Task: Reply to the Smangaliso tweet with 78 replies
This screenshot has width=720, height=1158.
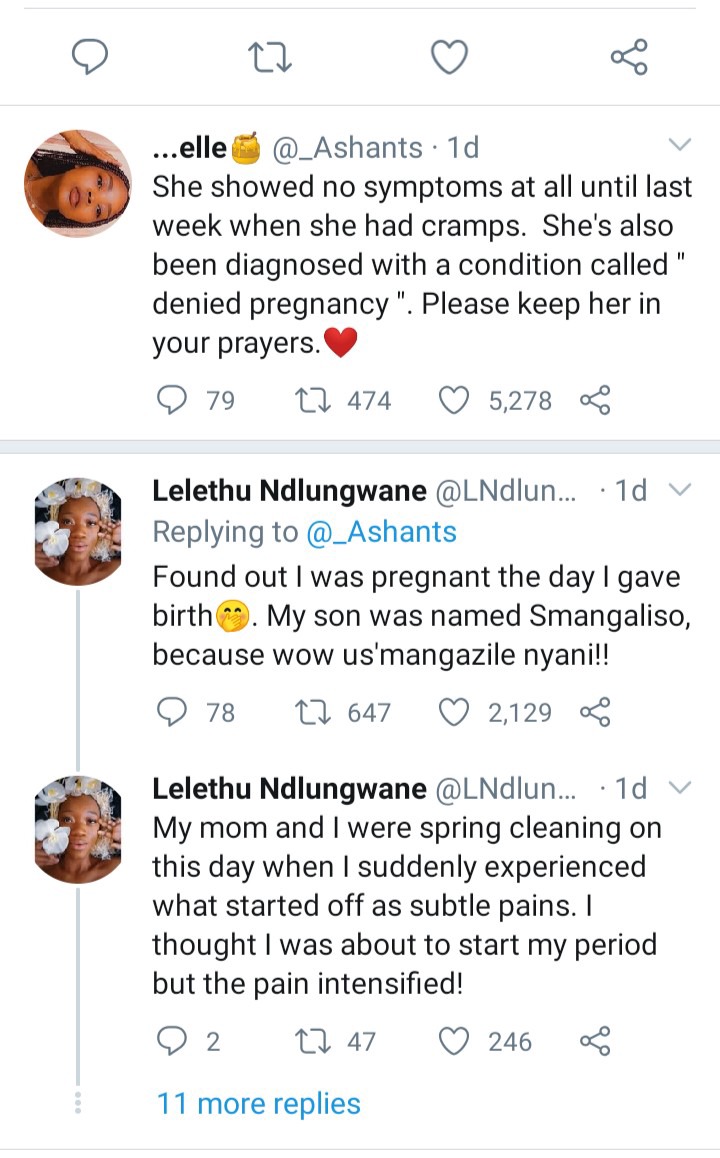Action: coord(174,712)
